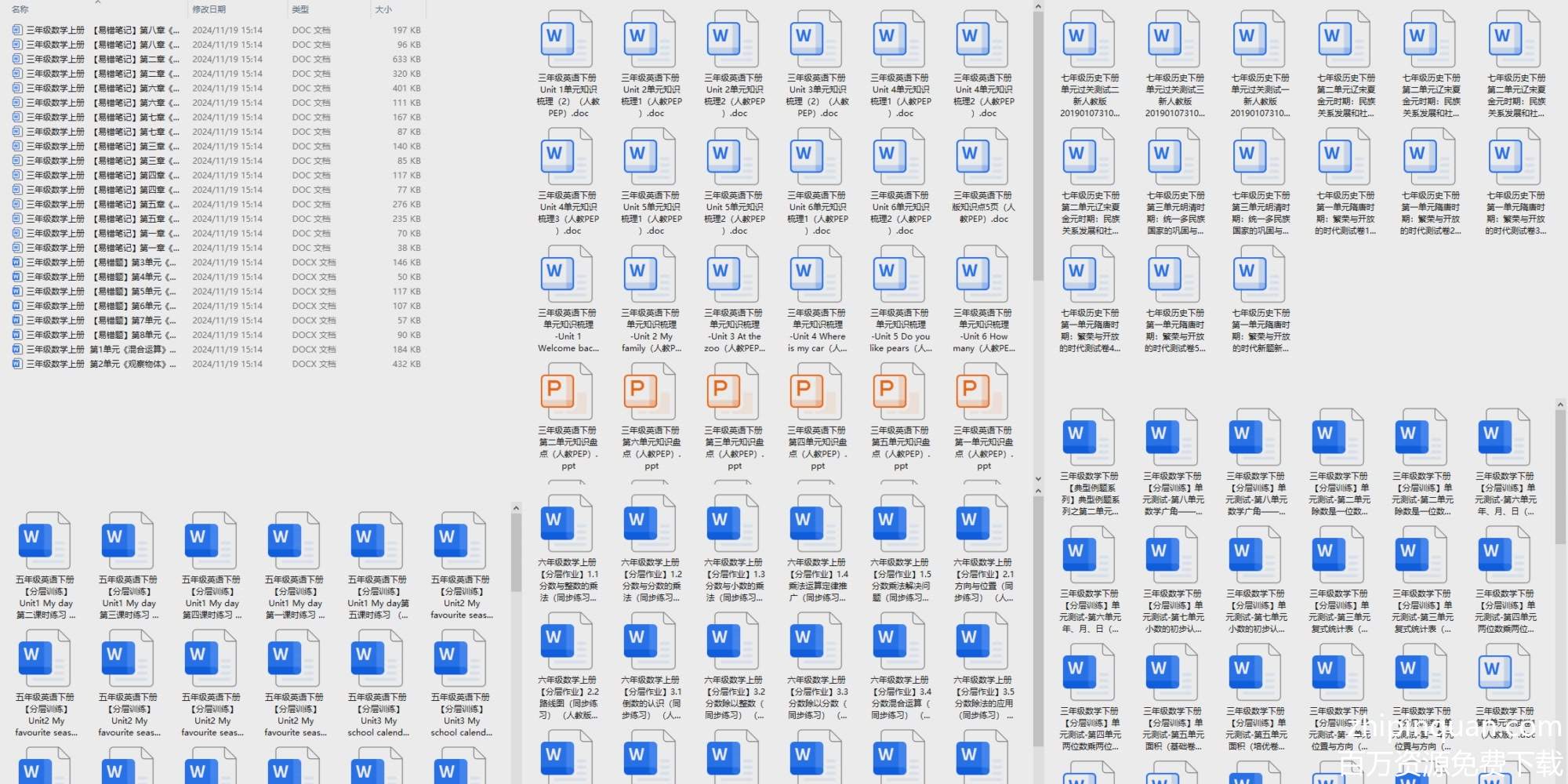Click the 繁荣与开放的时代测试卷4 file name label

tap(1090, 331)
